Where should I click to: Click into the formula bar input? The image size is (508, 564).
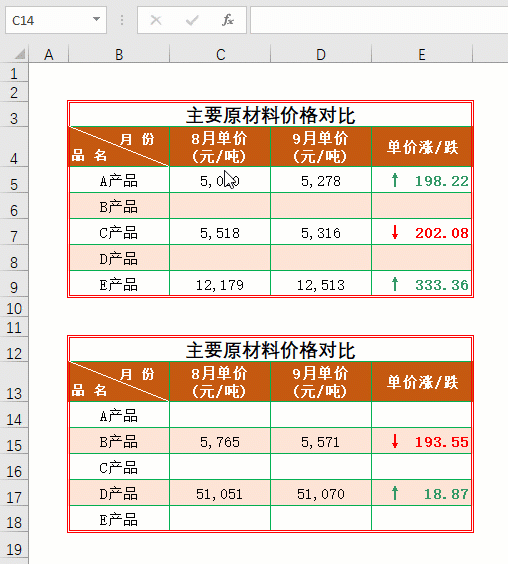[x=379, y=20]
